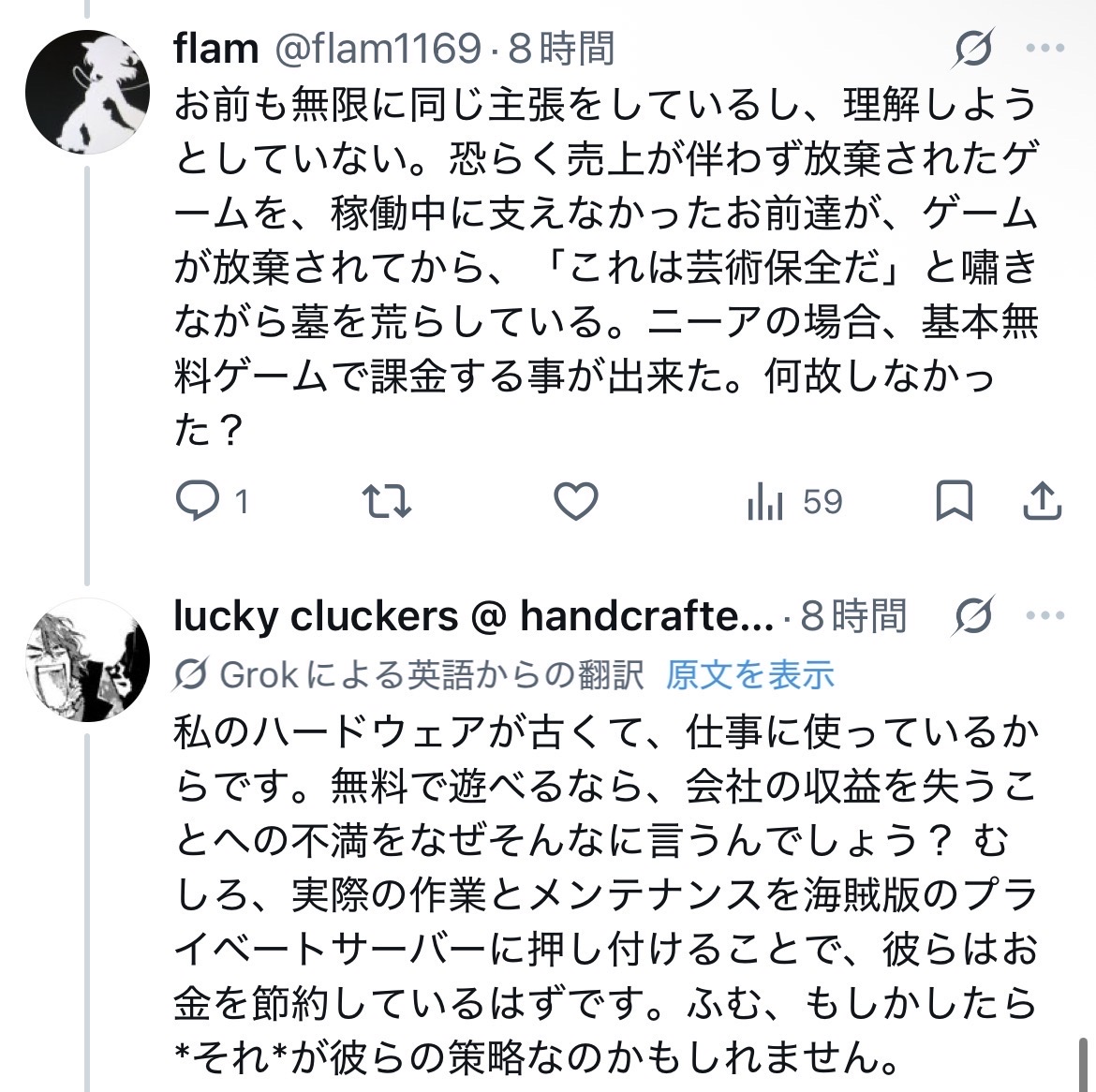The width and height of the screenshot is (1096, 1092).
Task: Open flam's profile picture
Action: click(86, 91)
